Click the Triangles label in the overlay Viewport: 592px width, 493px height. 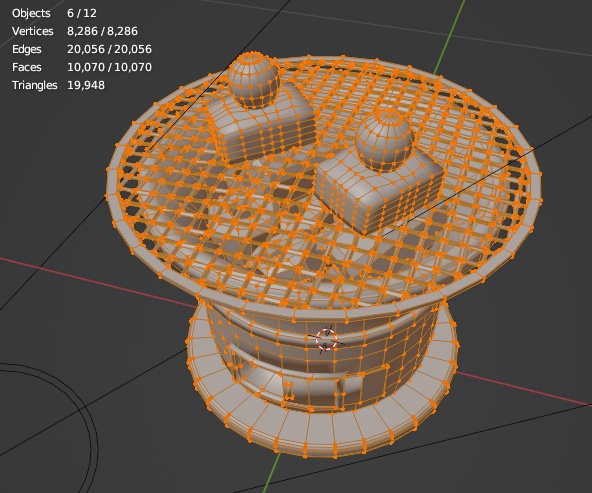[34, 85]
